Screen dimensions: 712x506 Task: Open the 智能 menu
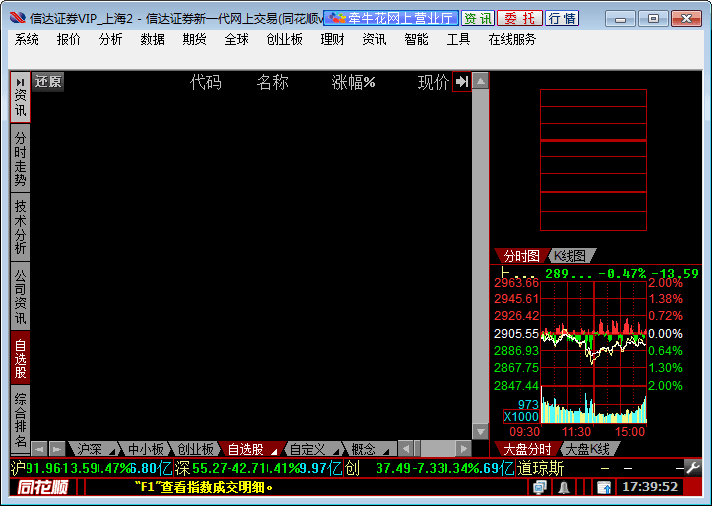click(x=416, y=40)
